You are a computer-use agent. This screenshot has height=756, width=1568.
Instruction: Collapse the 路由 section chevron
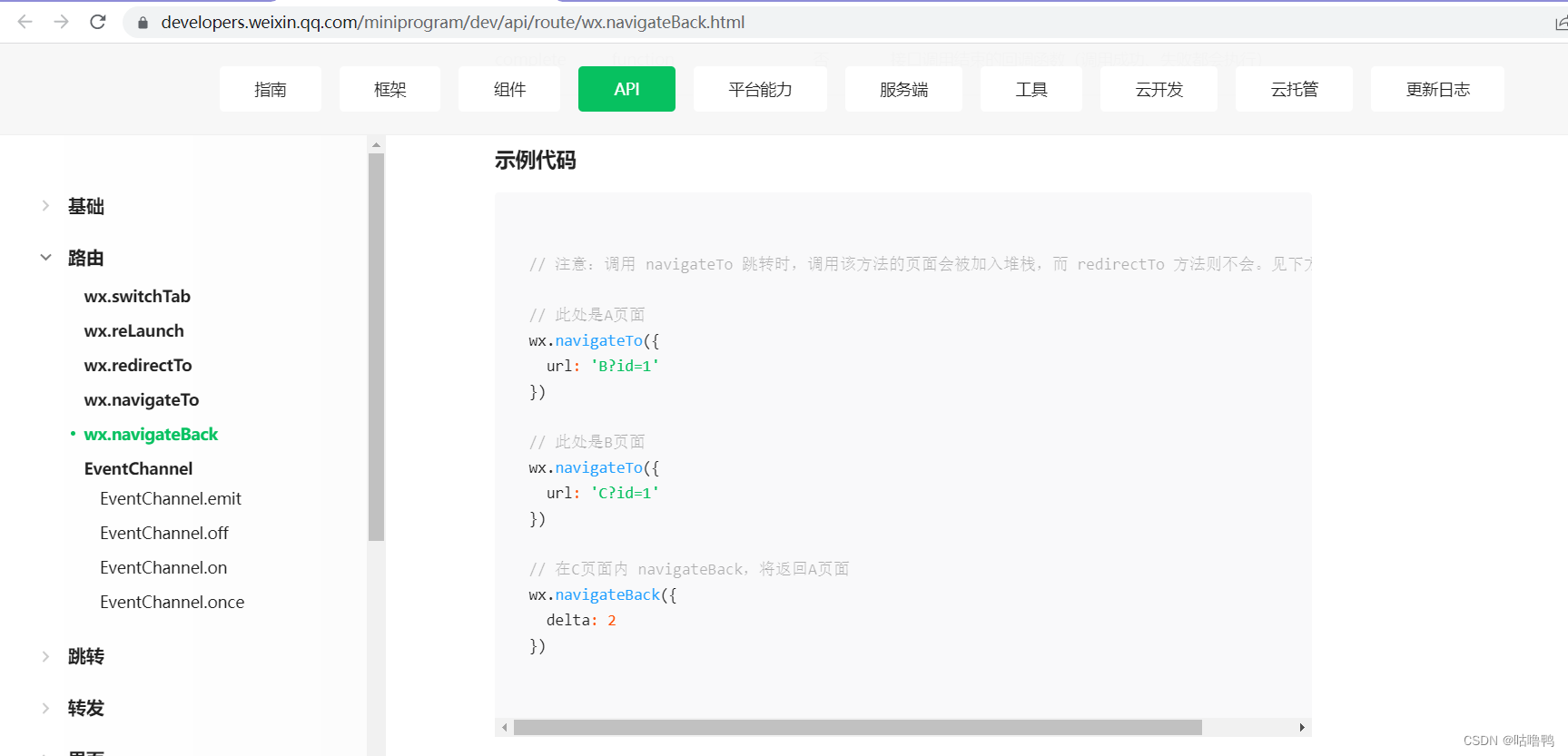[x=45, y=258]
